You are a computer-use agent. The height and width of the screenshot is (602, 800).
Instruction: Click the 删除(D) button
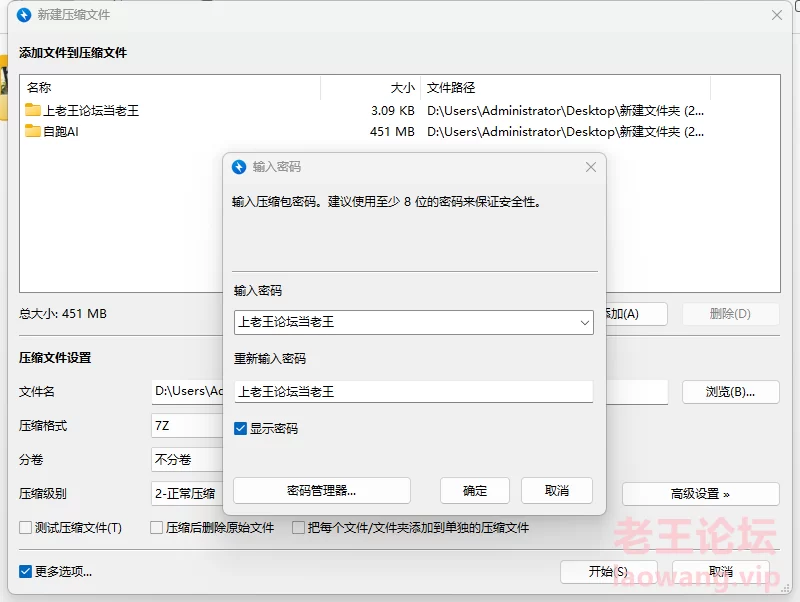pyautogui.click(x=731, y=314)
